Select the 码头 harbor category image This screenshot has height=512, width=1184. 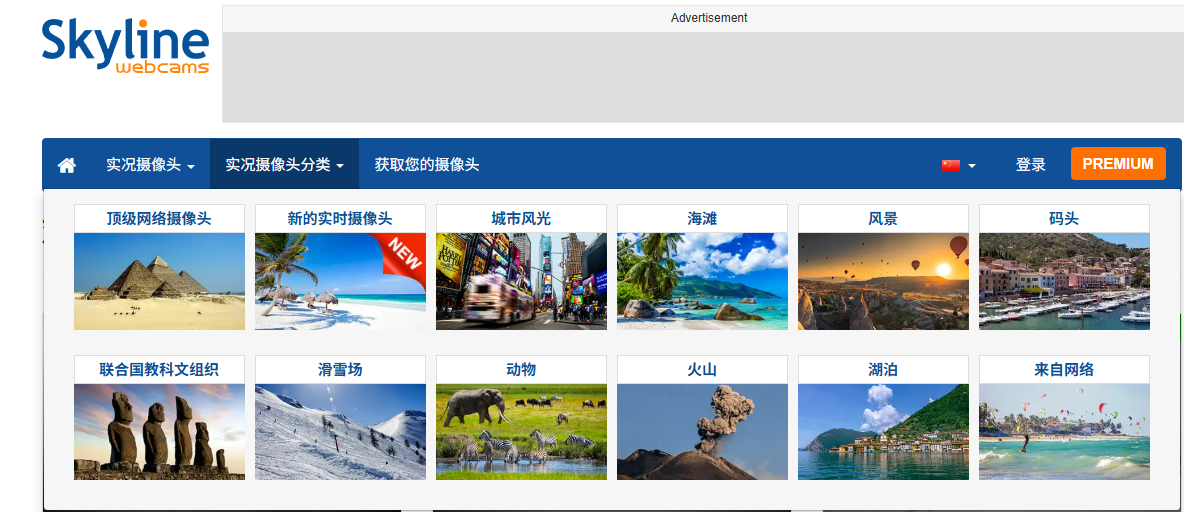point(1064,281)
